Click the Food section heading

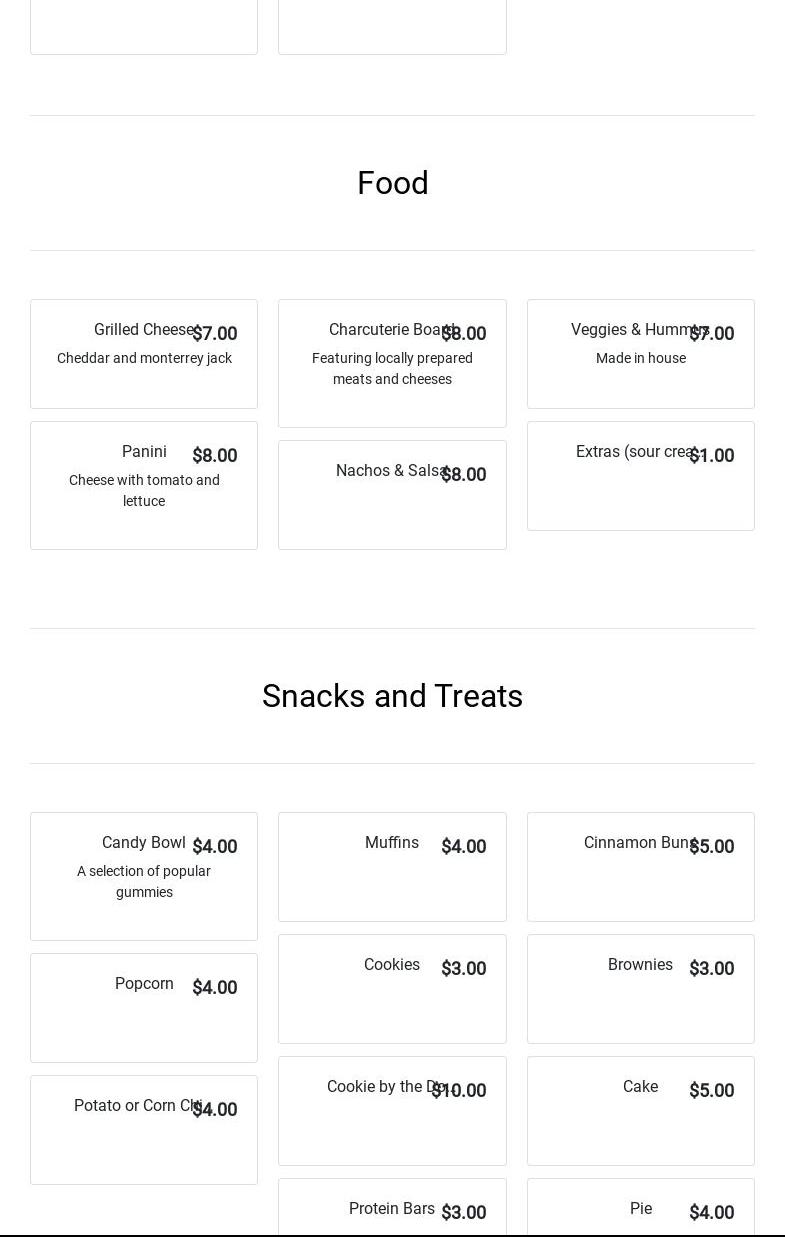coord(392,183)
